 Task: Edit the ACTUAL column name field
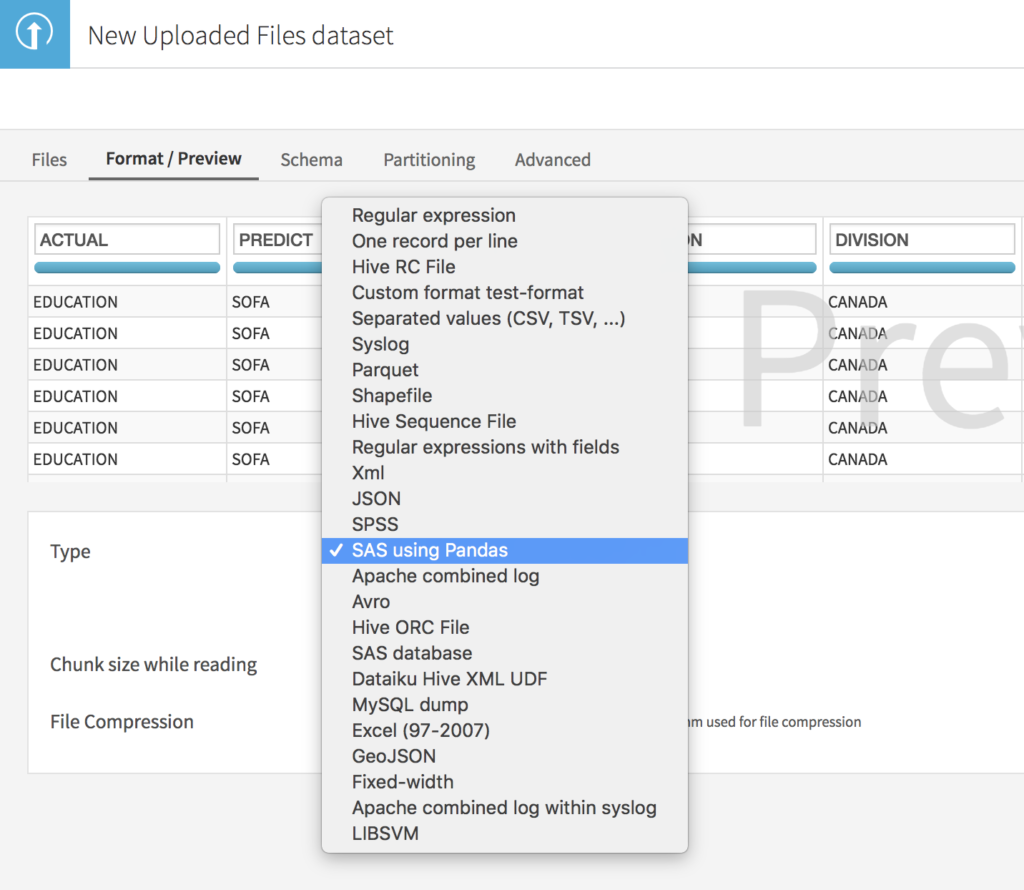(126, 239)
